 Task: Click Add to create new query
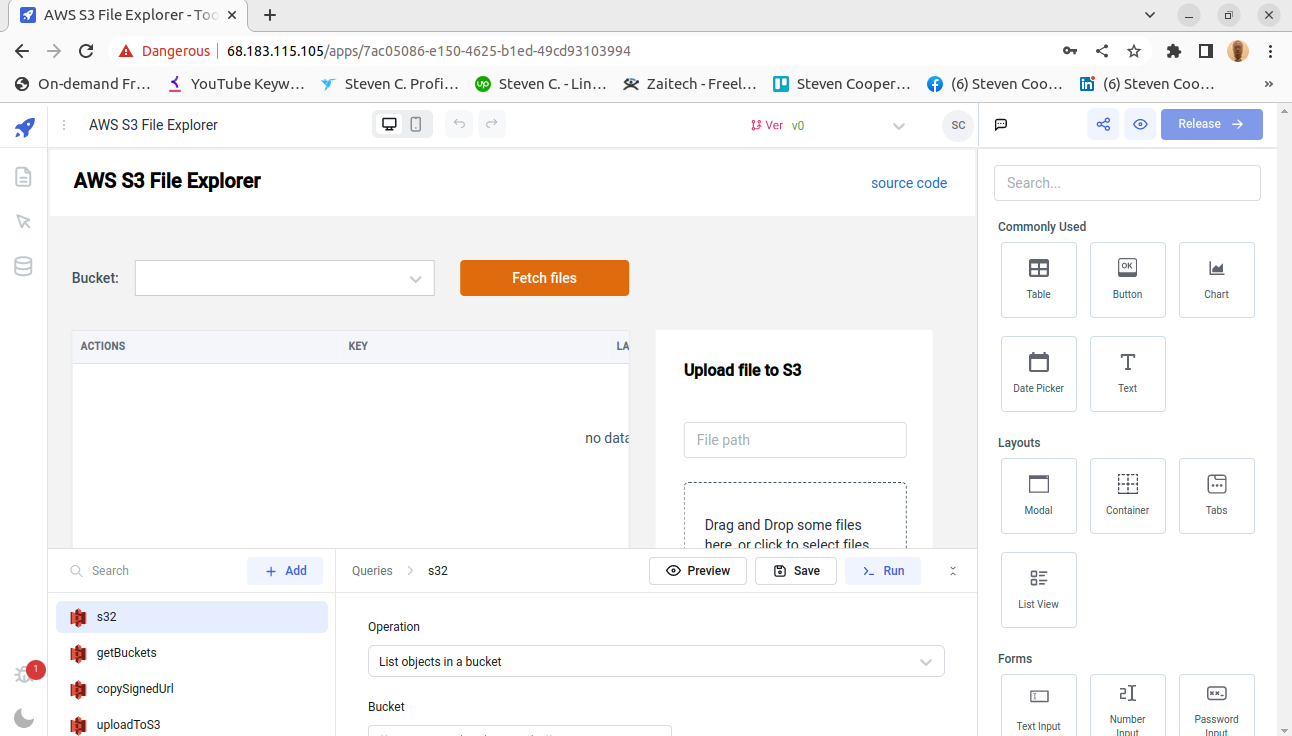tap(285, 571)
